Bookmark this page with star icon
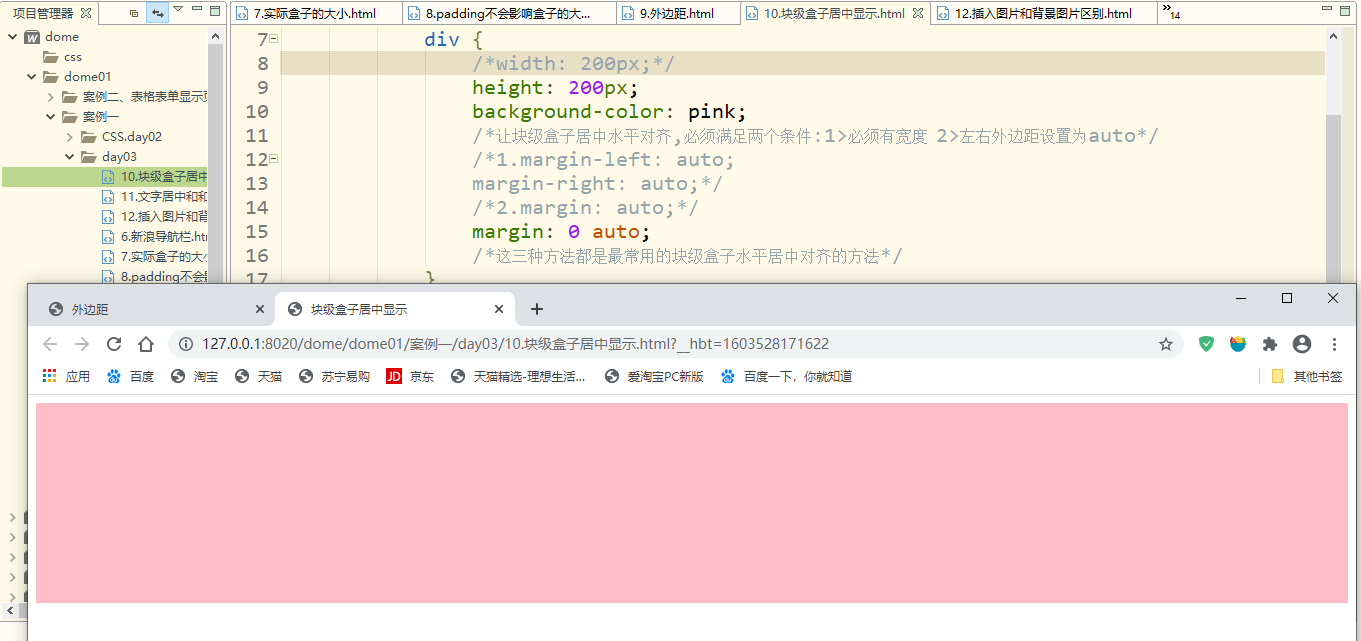Image resolution: width=1361 pixels, height=641 pixels. coord(1165,344)
